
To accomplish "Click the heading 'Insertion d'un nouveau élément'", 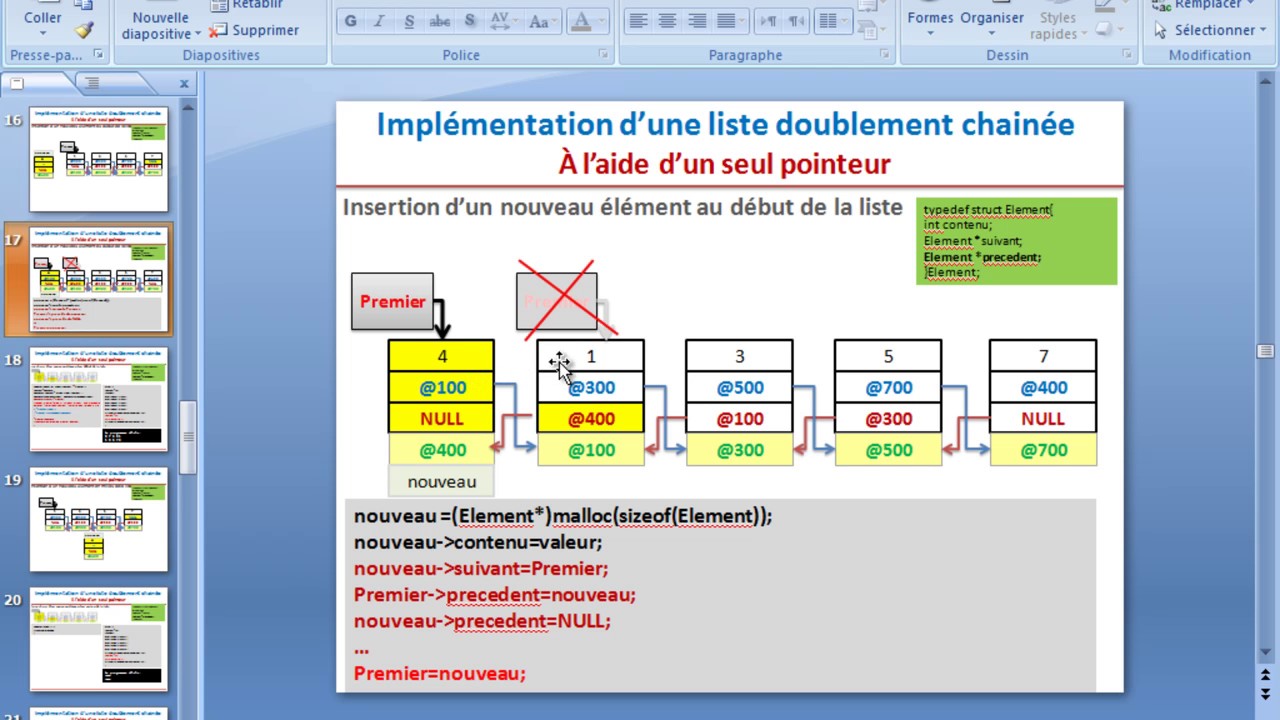I will (x=623, y=207).
